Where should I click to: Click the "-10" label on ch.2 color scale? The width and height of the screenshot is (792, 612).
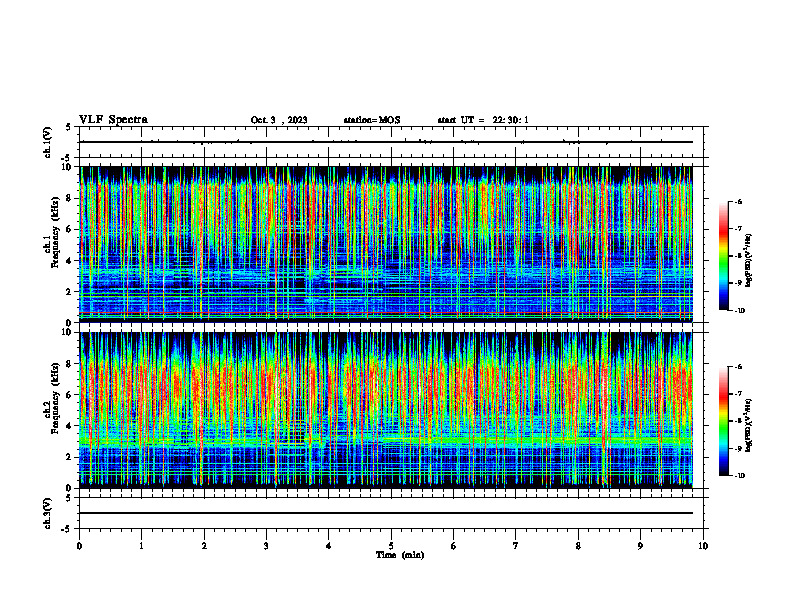pos(739,476)
